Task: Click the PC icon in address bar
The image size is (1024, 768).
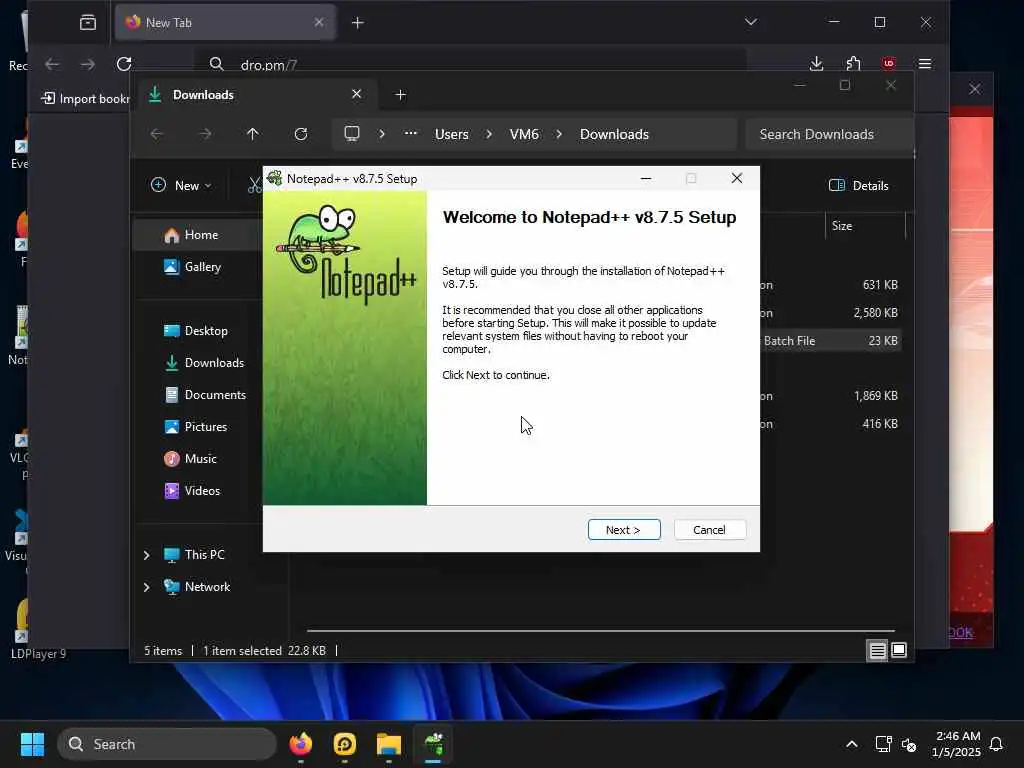Action: click(352, 134)
